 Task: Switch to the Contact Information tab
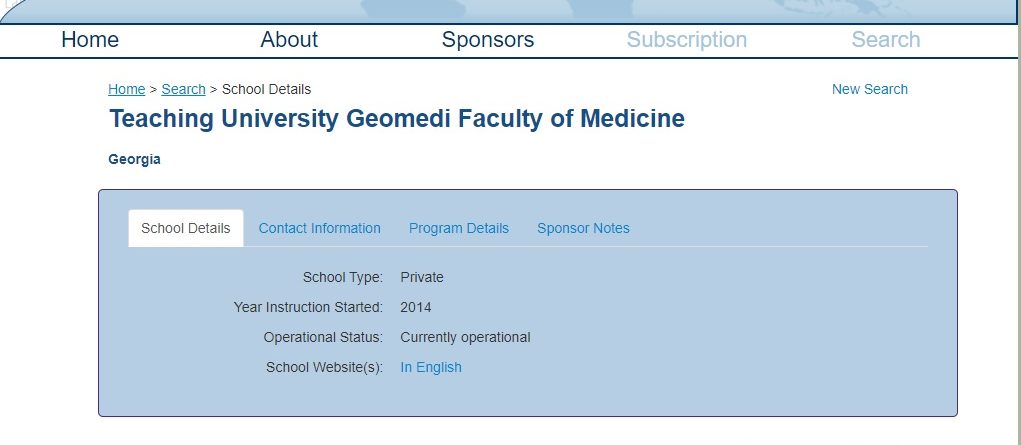click(319, 228)
